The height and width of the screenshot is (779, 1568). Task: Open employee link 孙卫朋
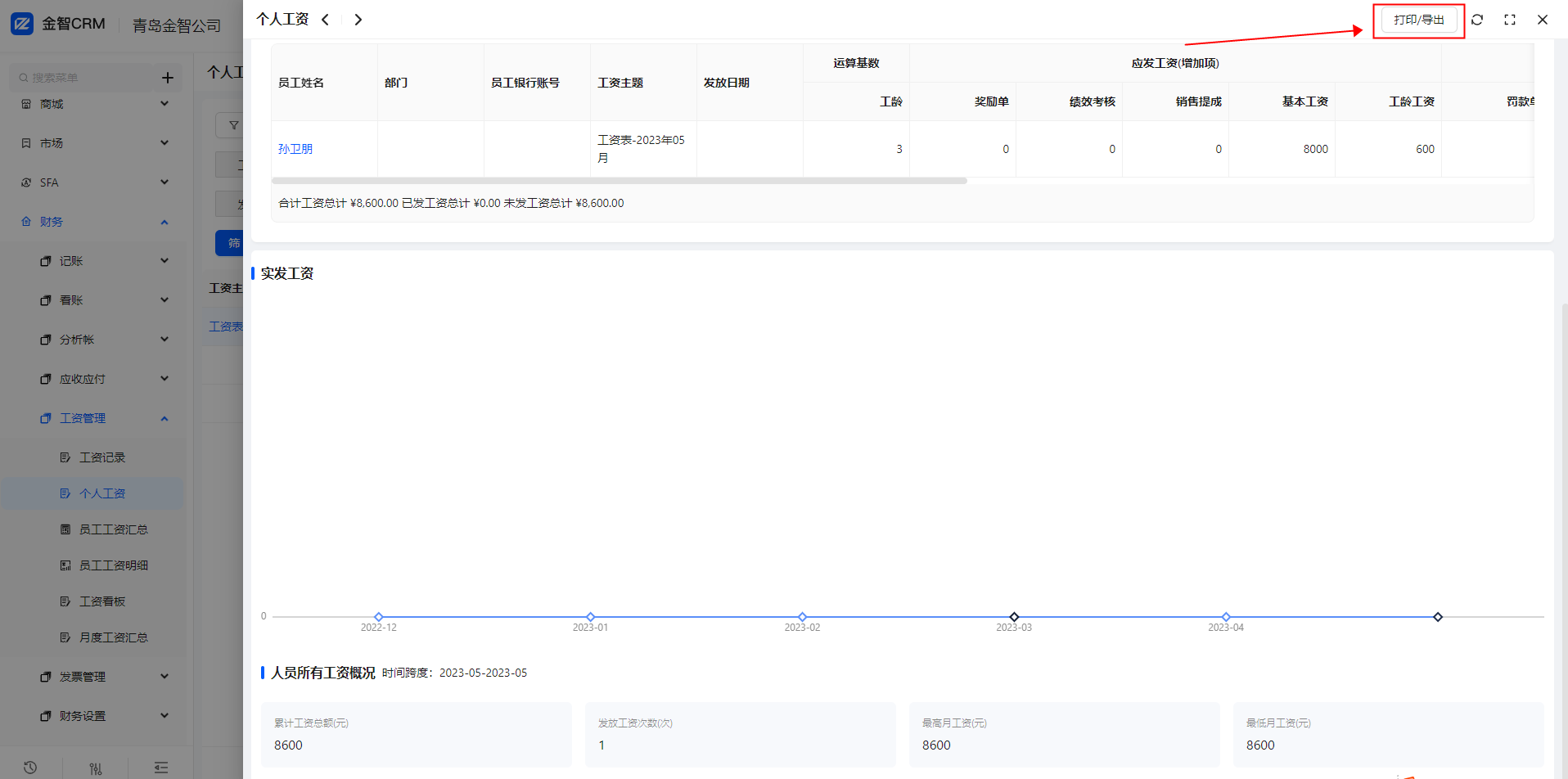295,149
